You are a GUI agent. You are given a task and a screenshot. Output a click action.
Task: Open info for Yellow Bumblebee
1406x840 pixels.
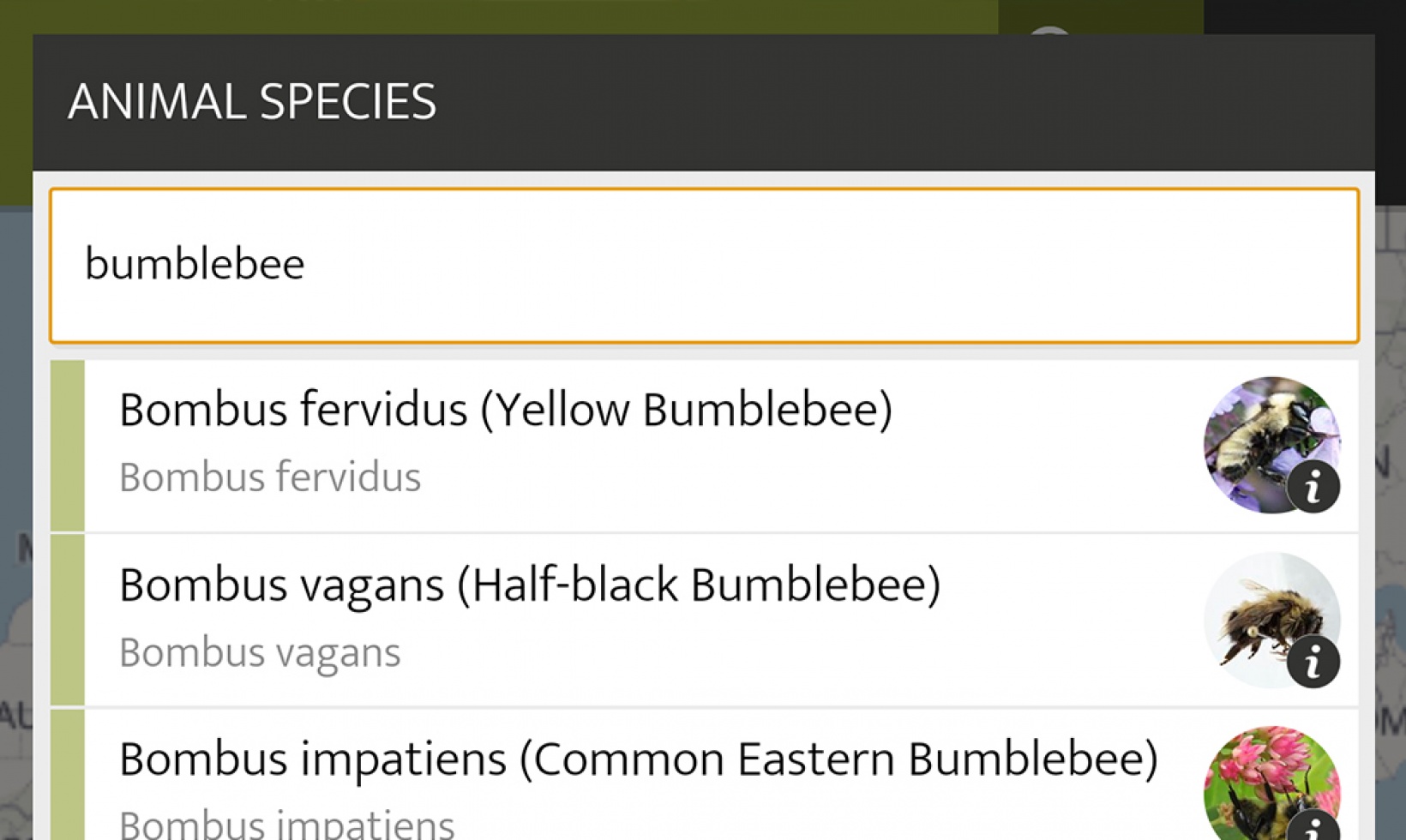[x=1313, y=487]
